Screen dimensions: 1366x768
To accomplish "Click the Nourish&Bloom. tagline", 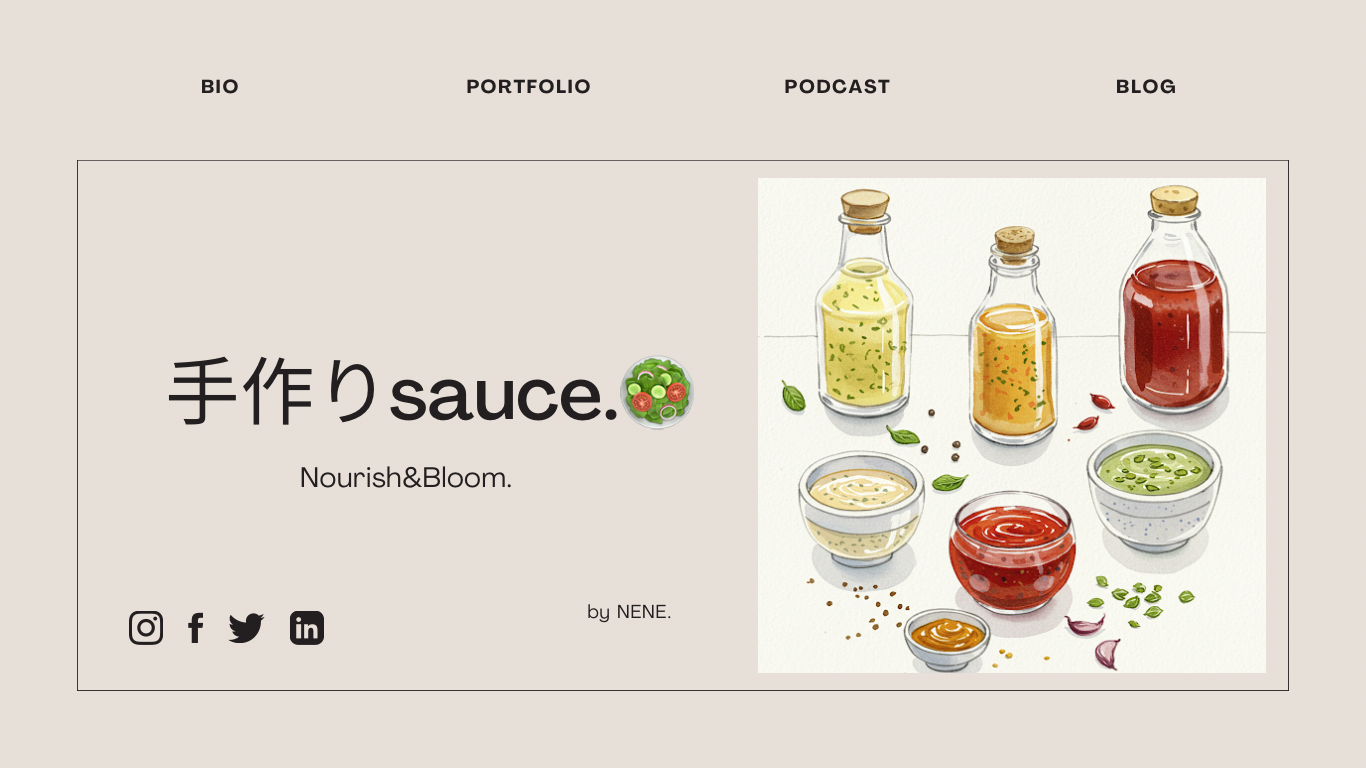I will 406,478.
